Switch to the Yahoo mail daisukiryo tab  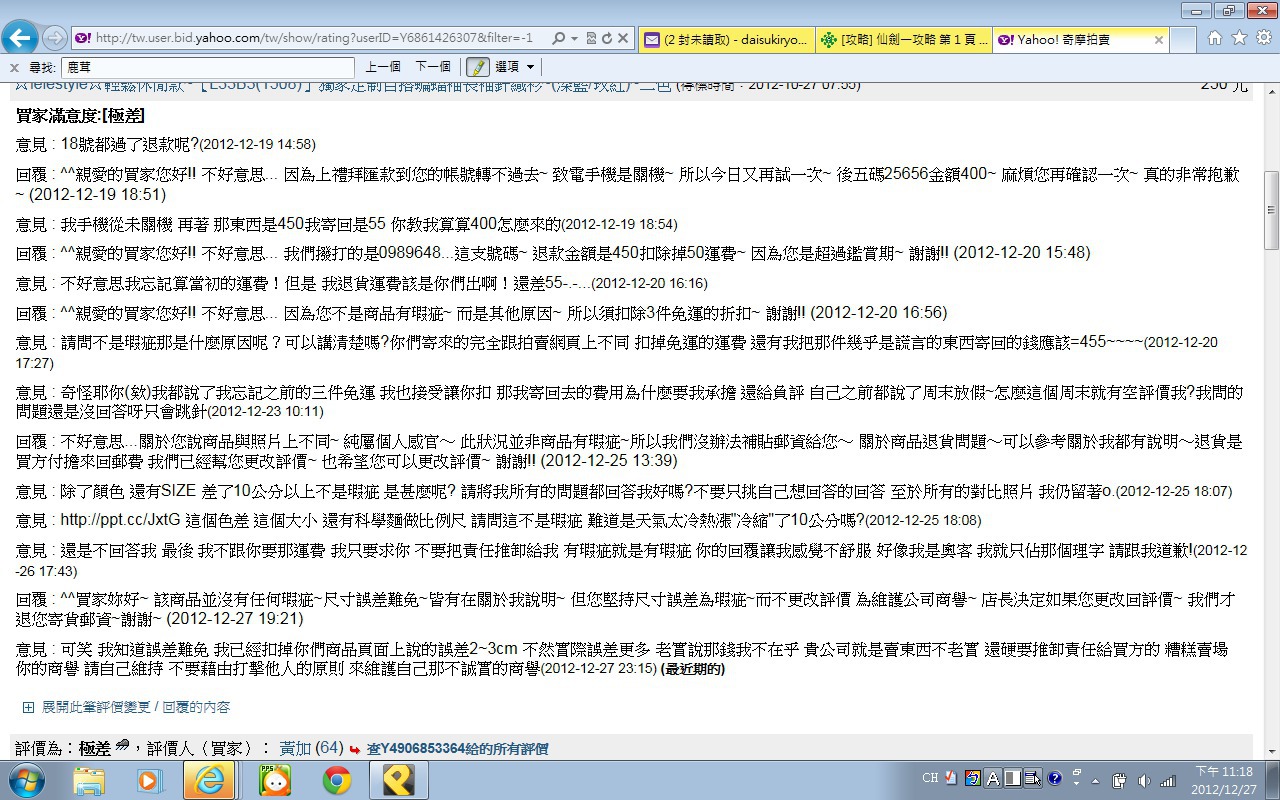coord(726,40)
